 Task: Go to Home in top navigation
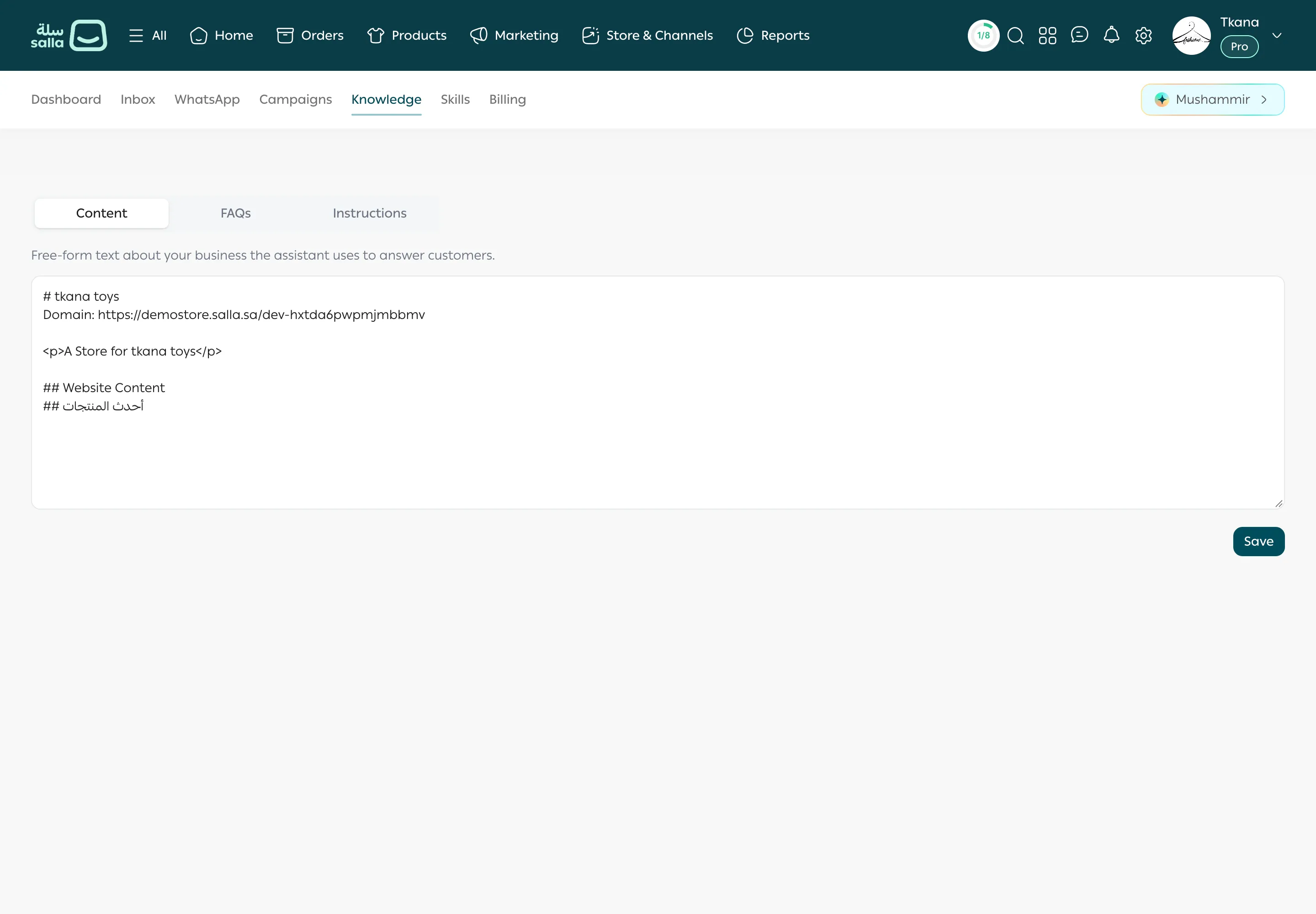pos(221,36)
